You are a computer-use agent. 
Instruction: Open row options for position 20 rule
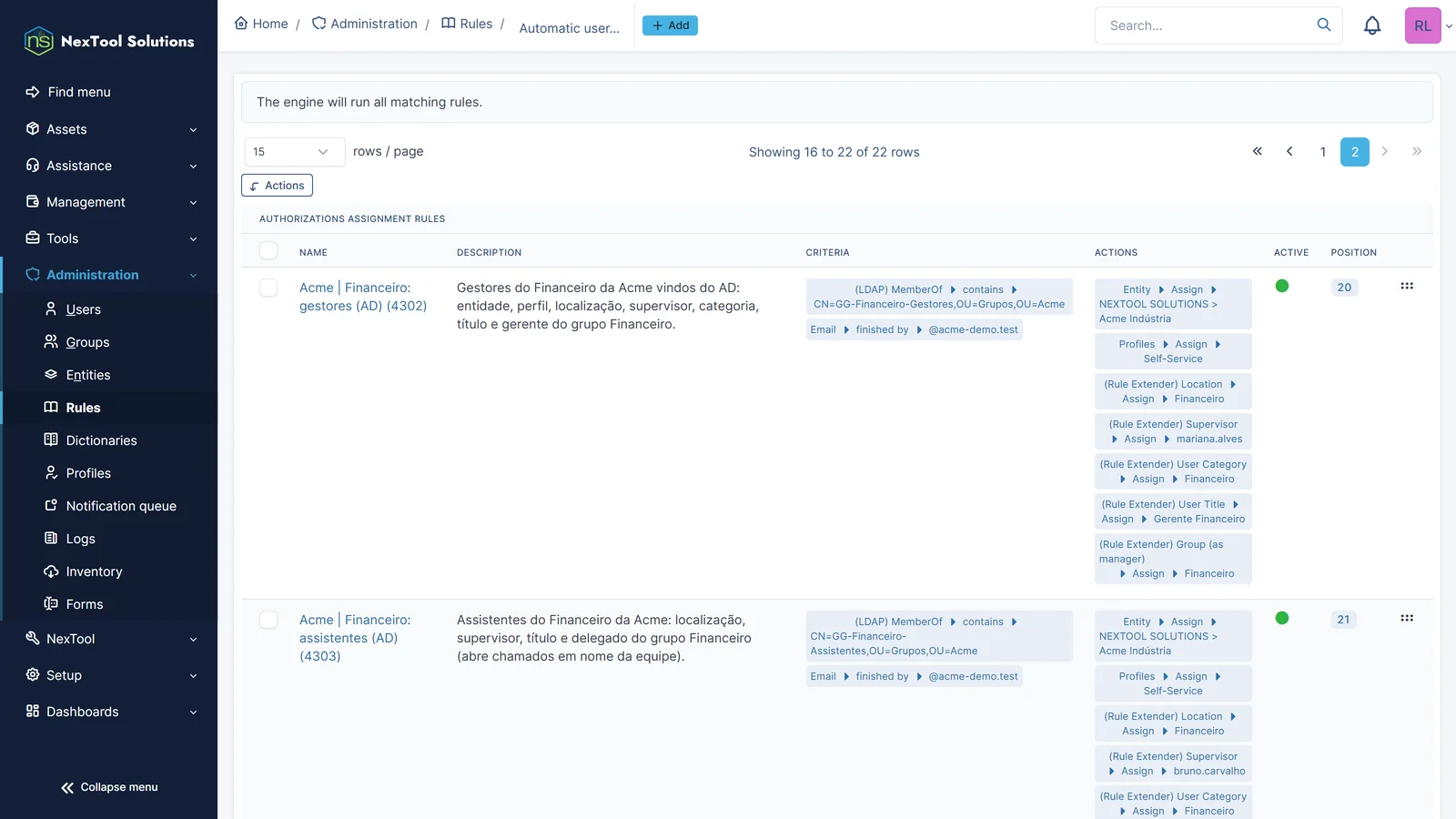(x=1407, y=286)
